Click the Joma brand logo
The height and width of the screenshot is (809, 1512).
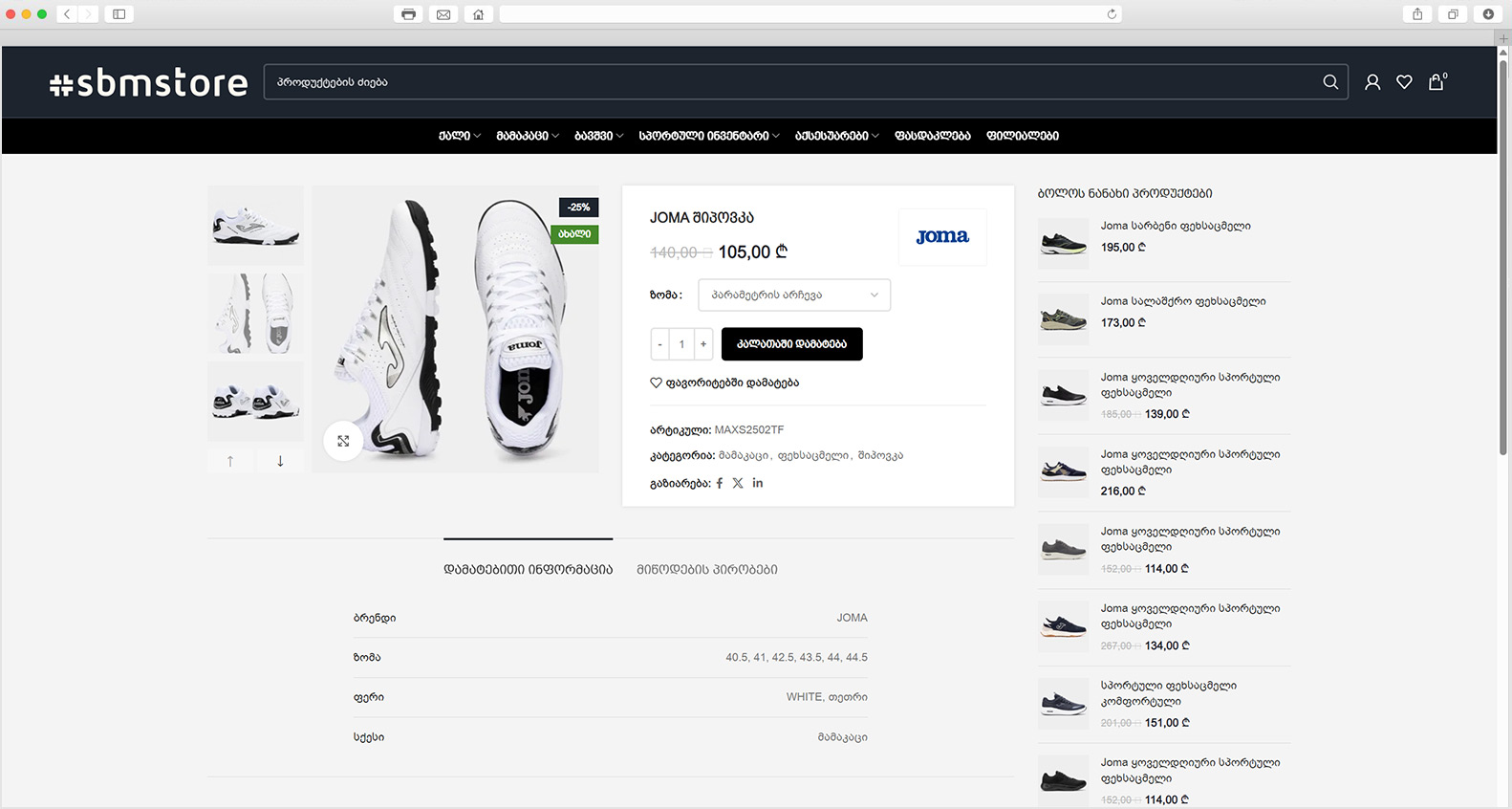point(942,236)
